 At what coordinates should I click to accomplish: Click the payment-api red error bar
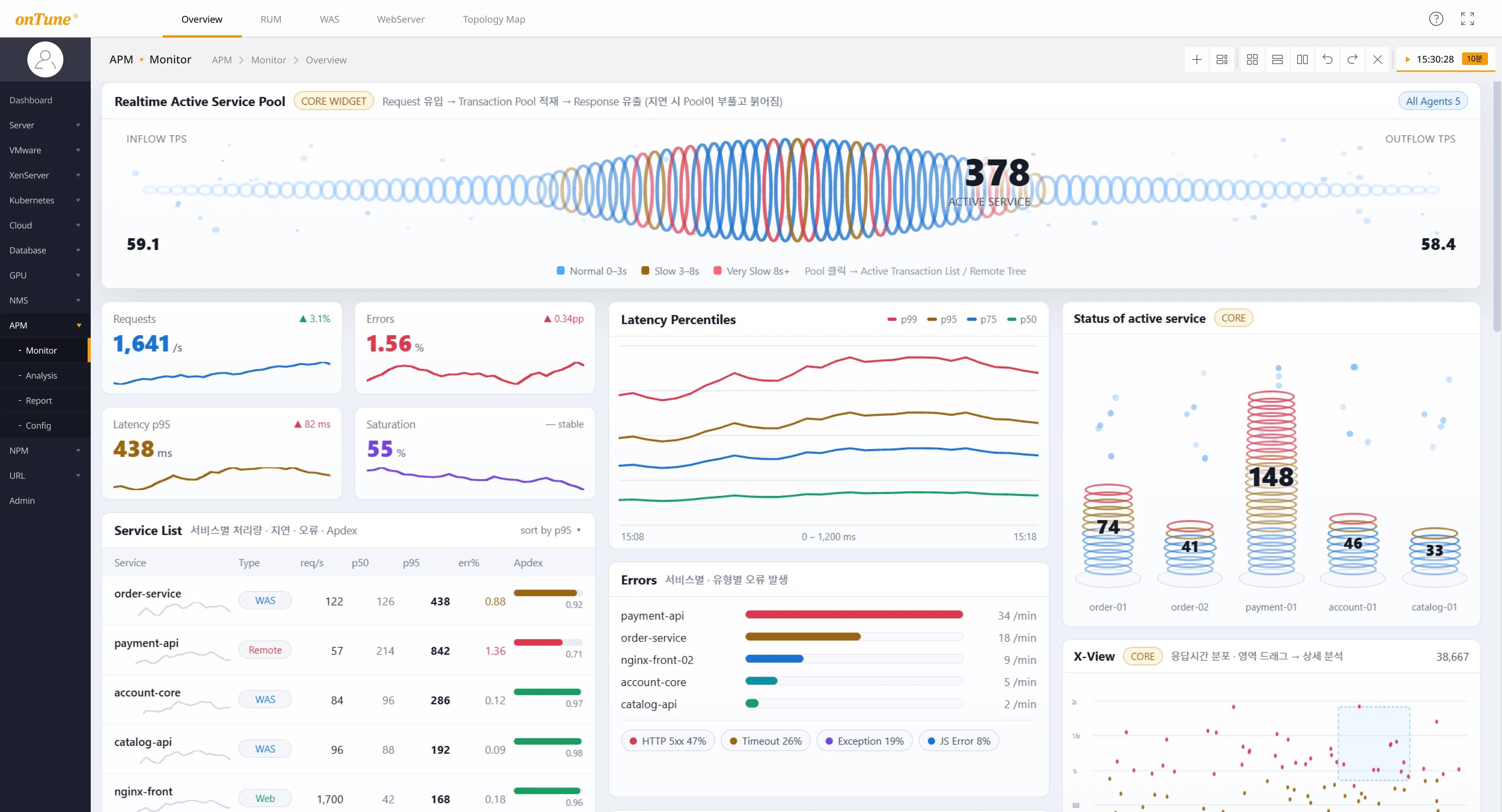pos(853,614)
